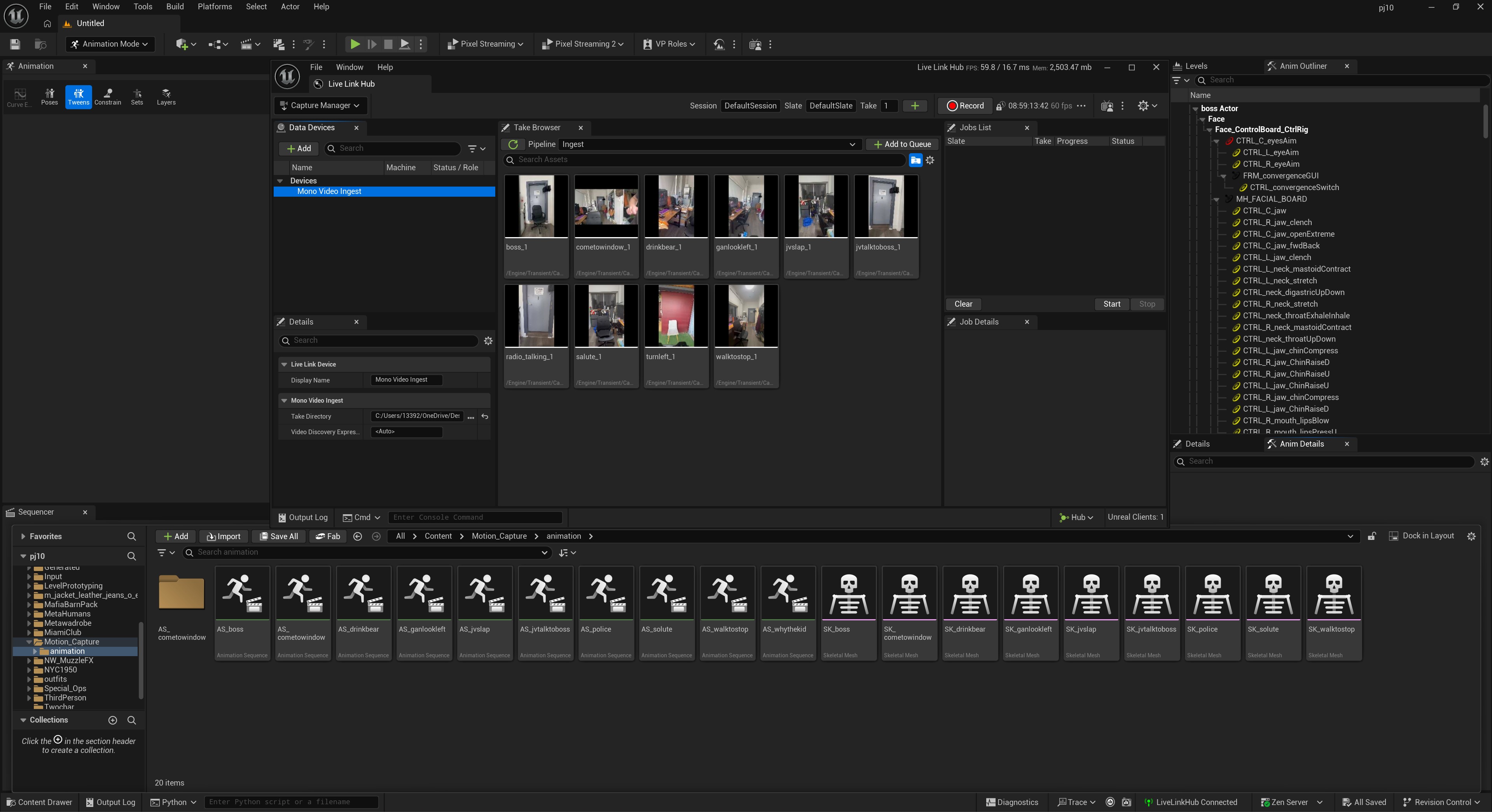Click the blue folder icon in Take Browser
The image size is (1492, 812).
tap(915, 161)
